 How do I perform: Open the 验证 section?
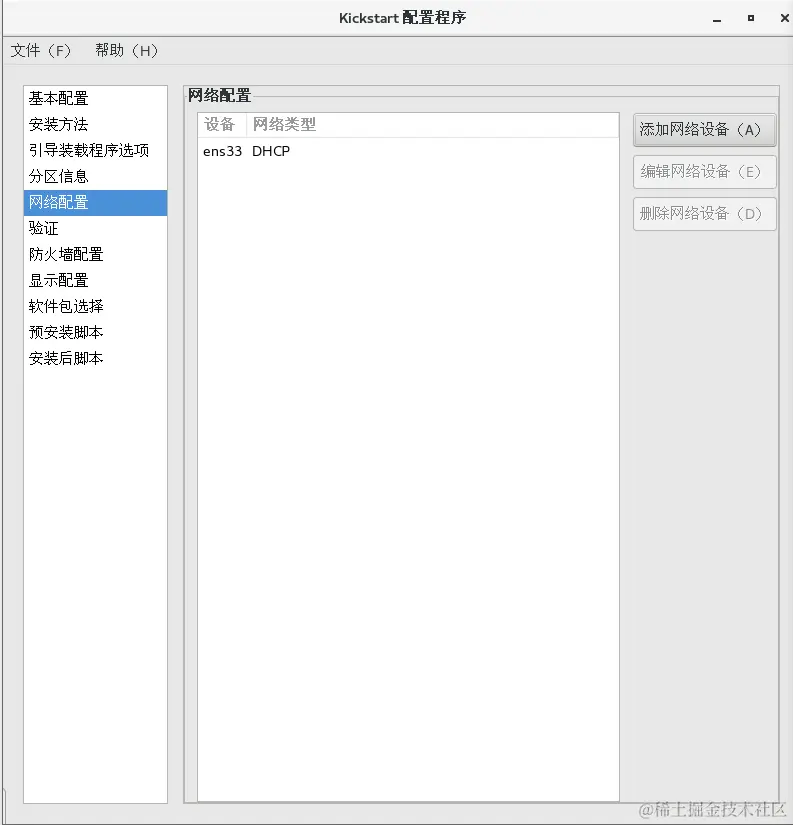(95, 228)
